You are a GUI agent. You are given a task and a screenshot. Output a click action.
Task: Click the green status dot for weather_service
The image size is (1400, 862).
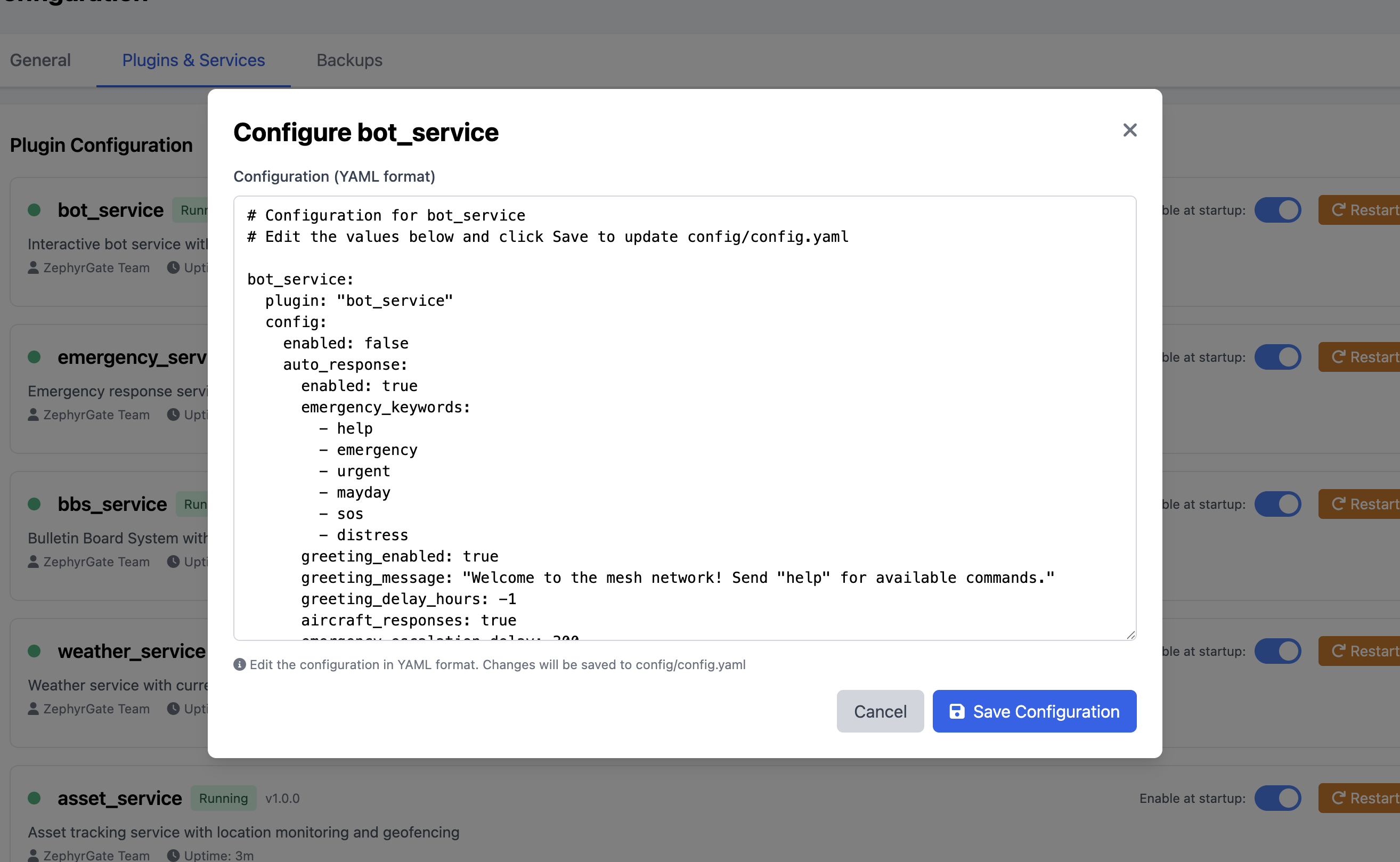point(34,651)
